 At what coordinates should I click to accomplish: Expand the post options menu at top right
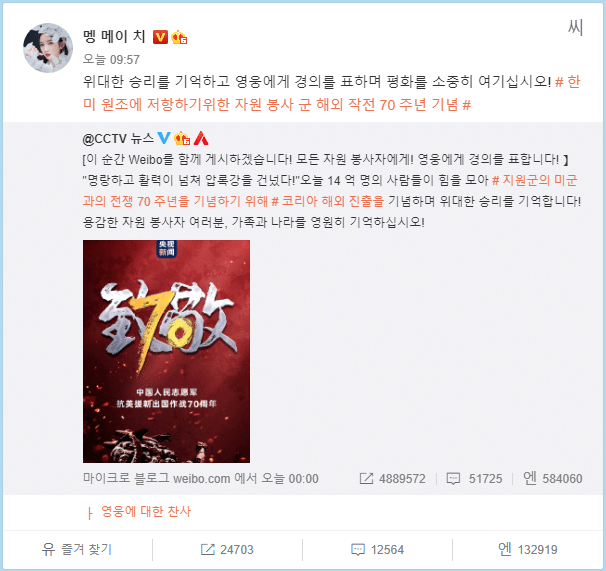click(x=575, y=28)
